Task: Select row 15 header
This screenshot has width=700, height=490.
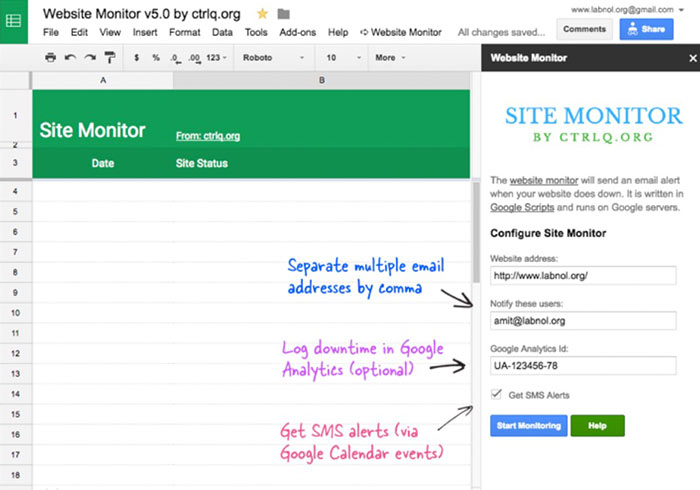Action: tap(15, 414)
